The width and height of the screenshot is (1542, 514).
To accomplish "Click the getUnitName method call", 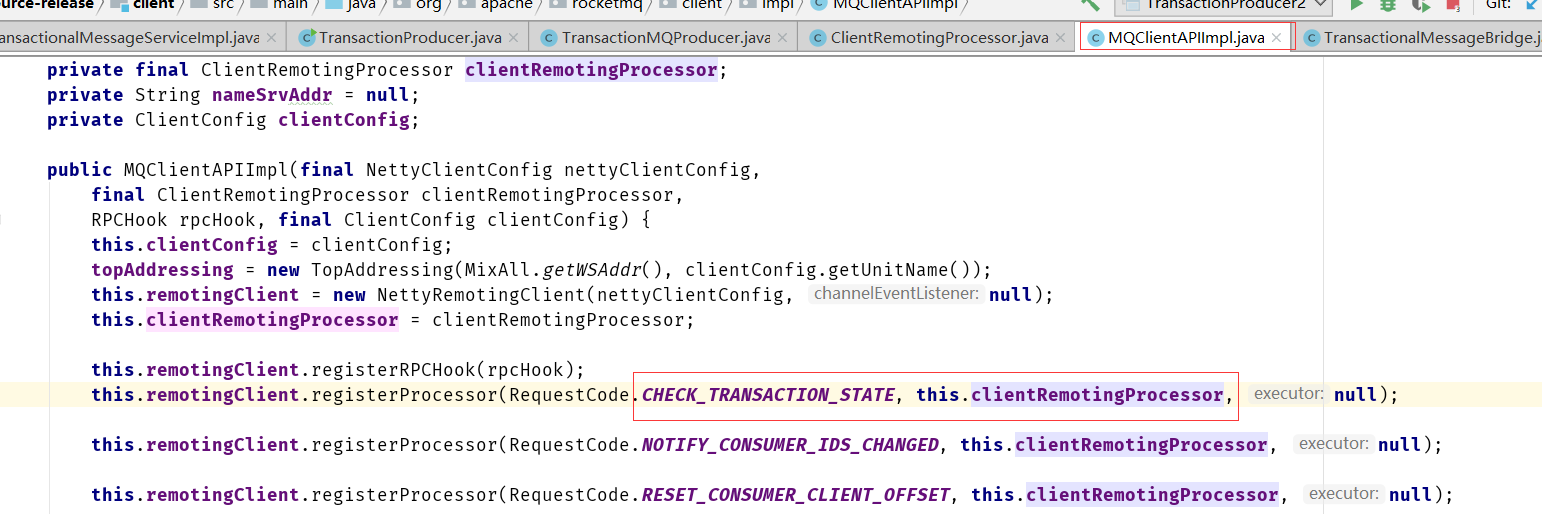I will (878, 270).
